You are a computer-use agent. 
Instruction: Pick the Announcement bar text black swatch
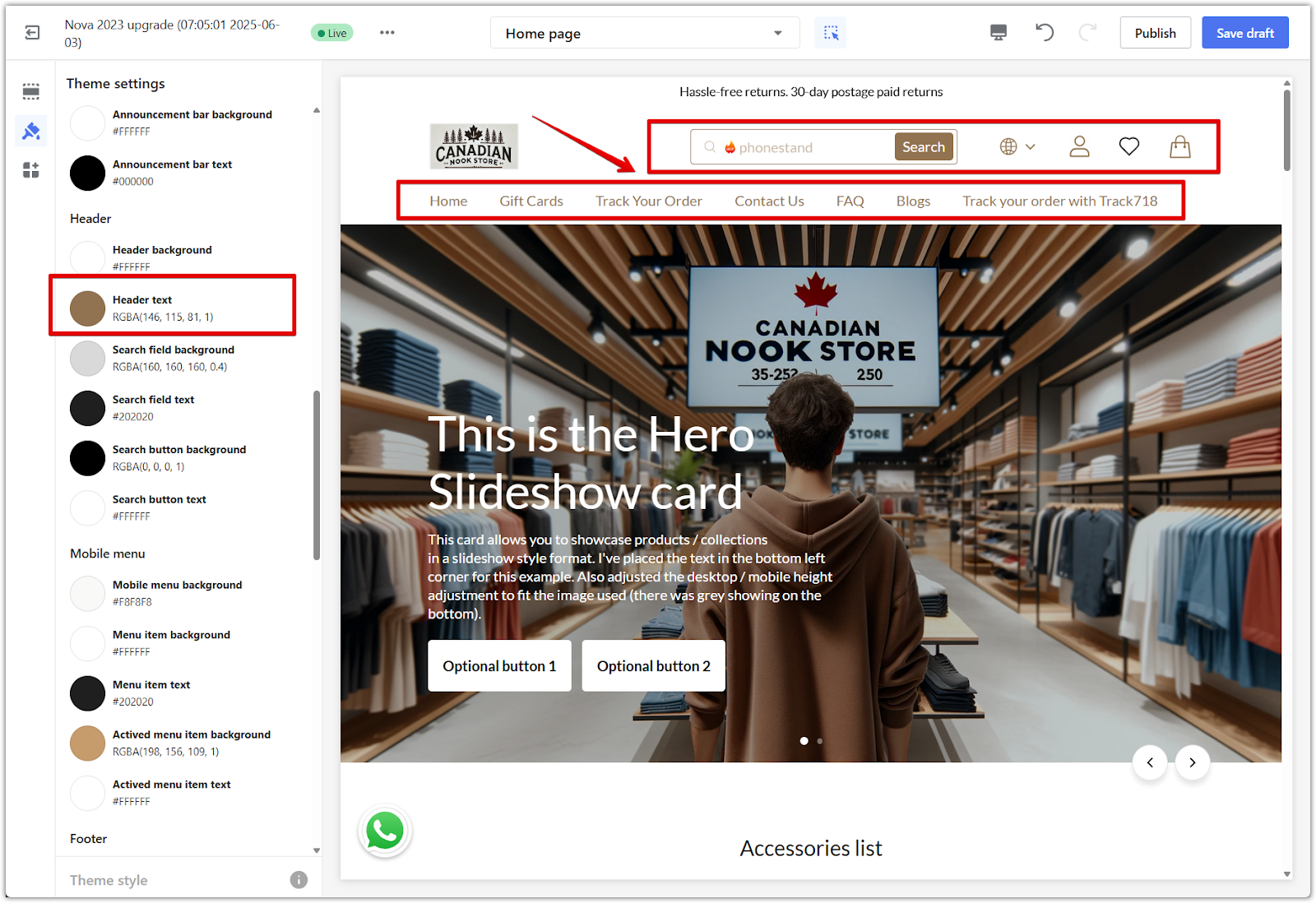(x=87, y=173)
